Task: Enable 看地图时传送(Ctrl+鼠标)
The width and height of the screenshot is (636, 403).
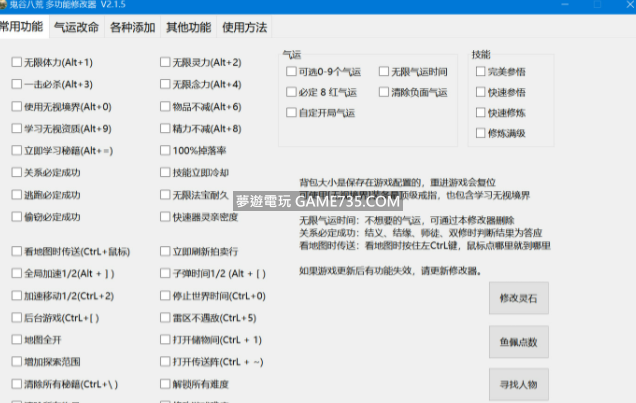Action: pyautogui.click(x=17, y=251)
